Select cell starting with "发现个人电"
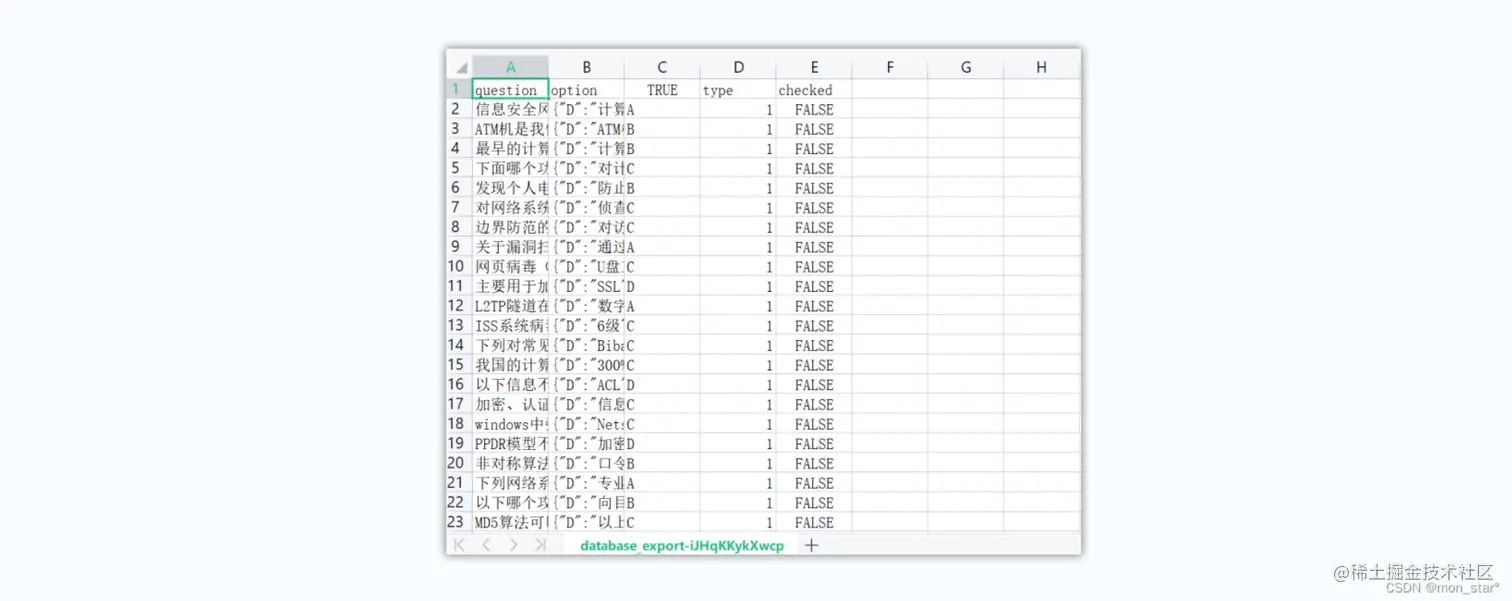Image resolution: width=1512 pixels, height=601 pixels. point(510,188)
